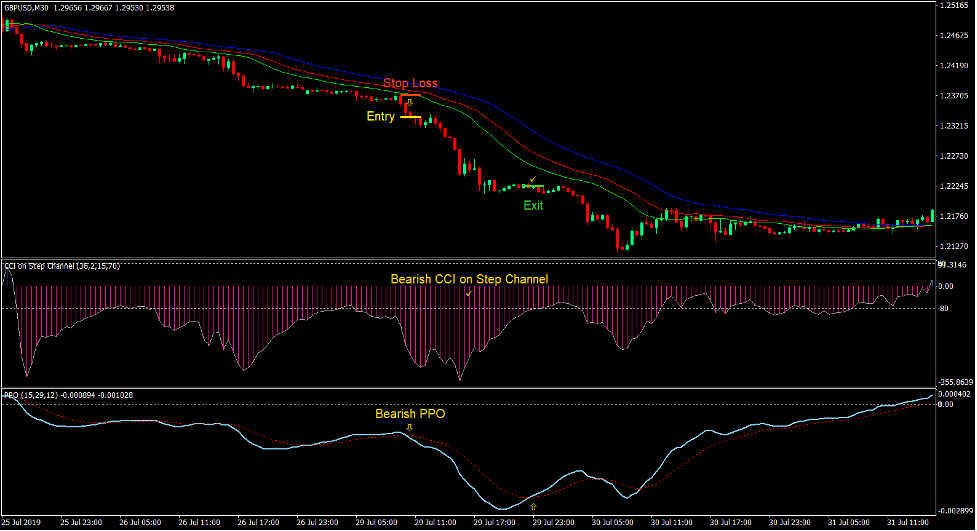Click the 29 Jul 11:00 time label

pos(437,523)
